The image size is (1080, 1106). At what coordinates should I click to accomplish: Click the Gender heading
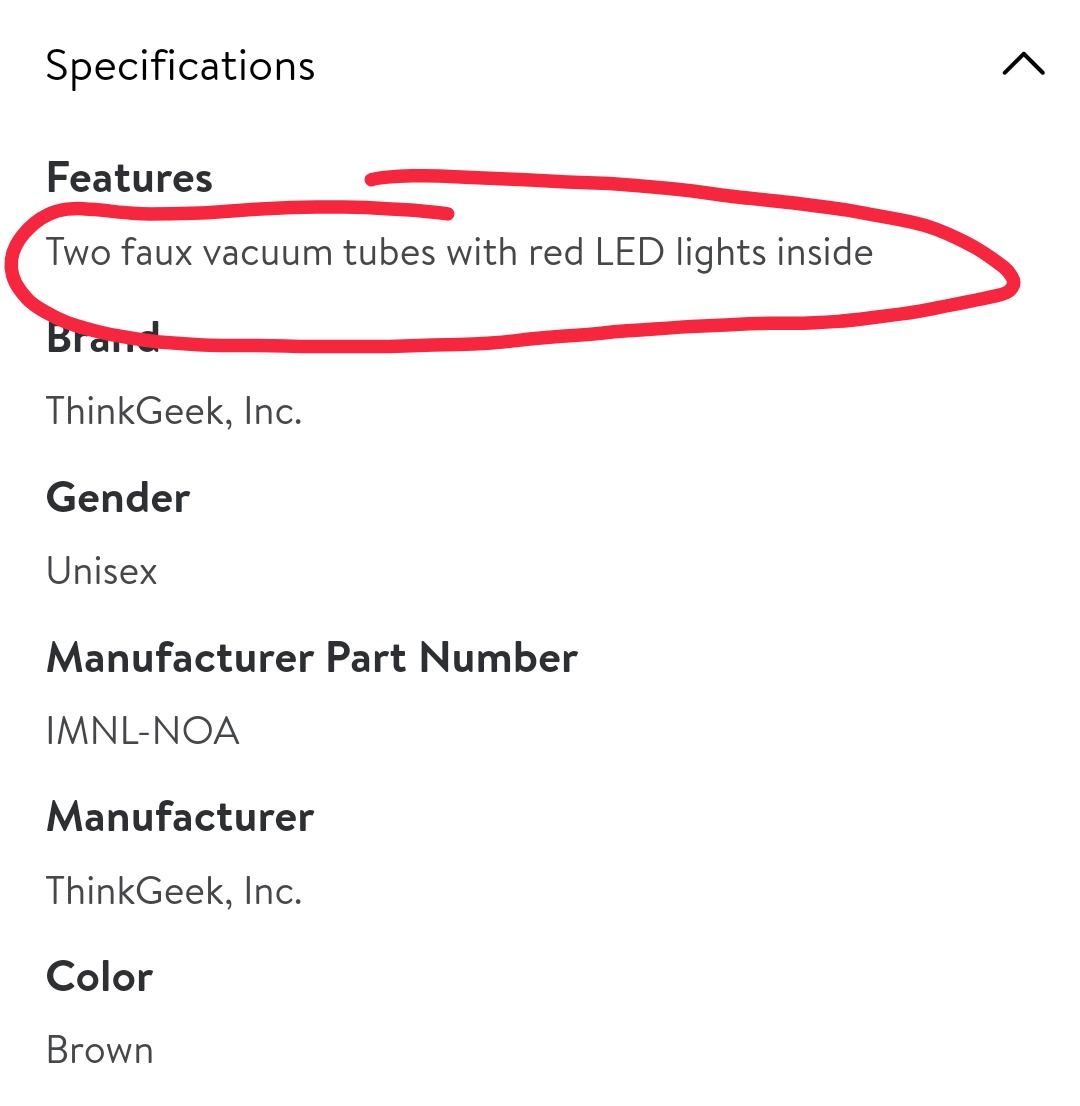[118, 497]
